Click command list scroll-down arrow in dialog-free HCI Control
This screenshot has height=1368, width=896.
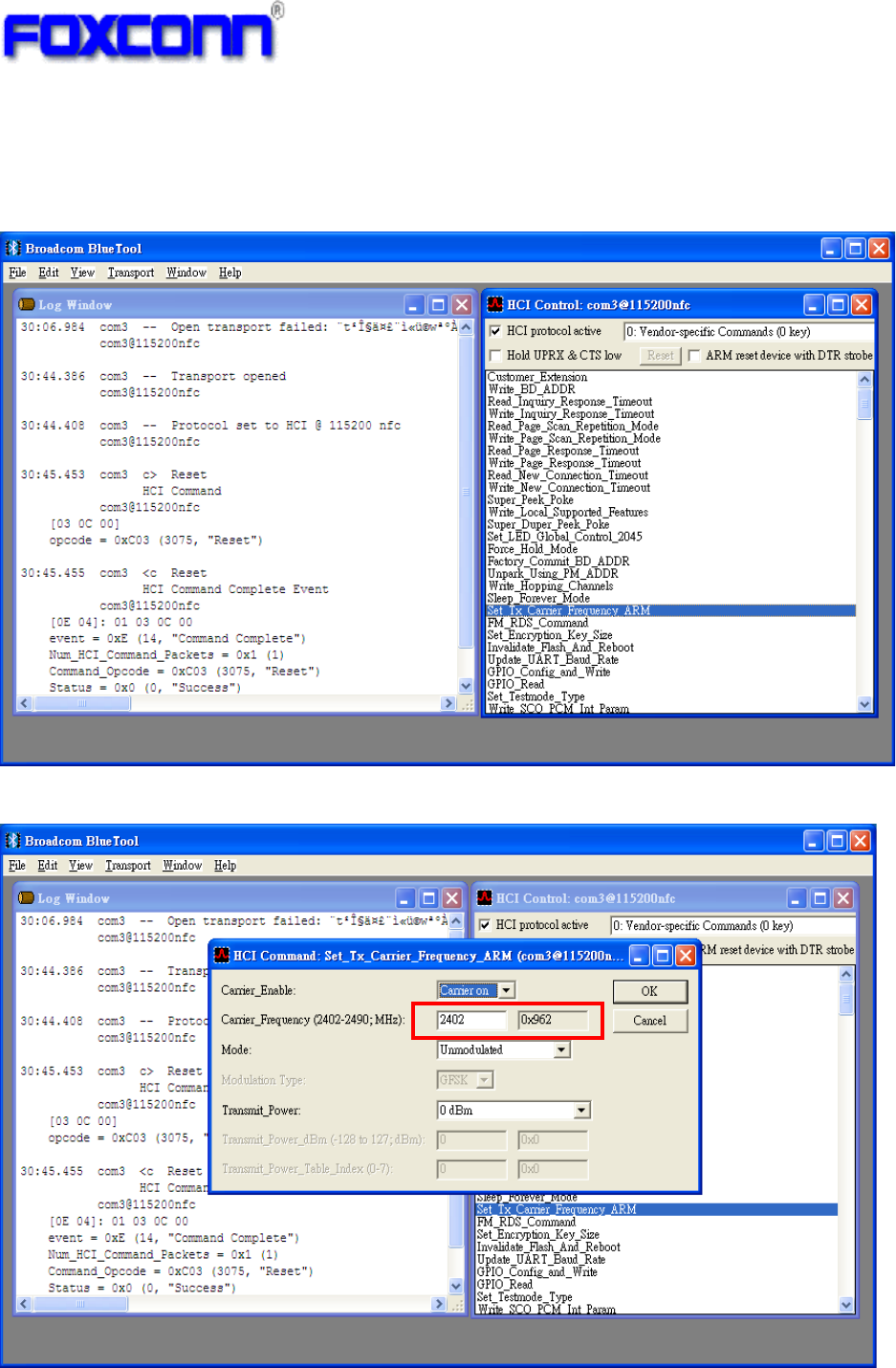(x=864, y=704)
